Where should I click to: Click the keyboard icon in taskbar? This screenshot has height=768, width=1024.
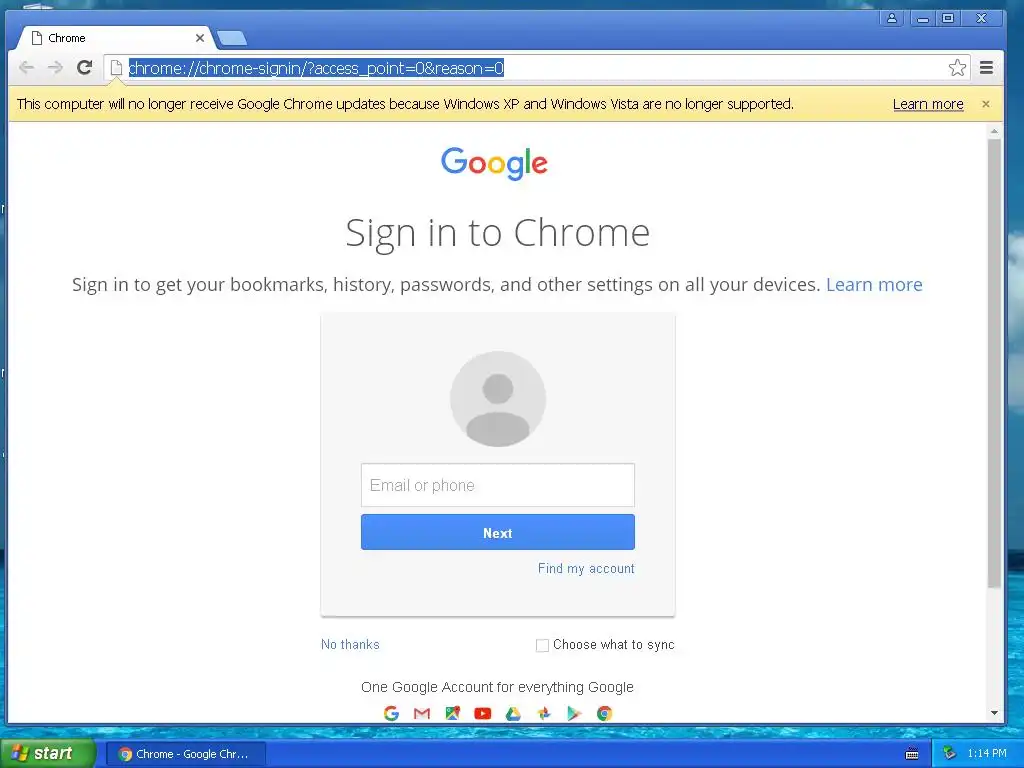pyautogui.click(x=912, y=754)
